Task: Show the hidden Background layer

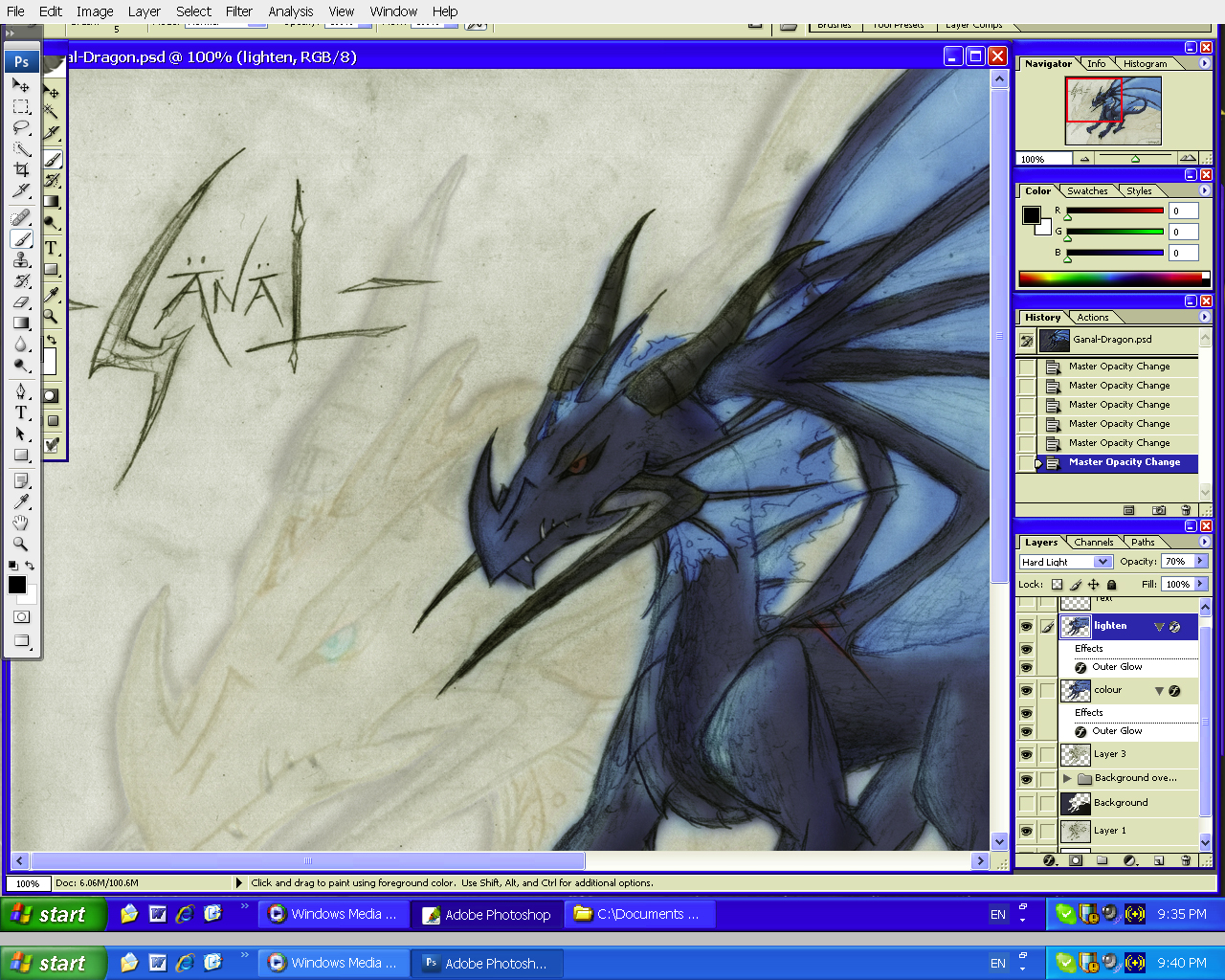Action: (1026, 803)
